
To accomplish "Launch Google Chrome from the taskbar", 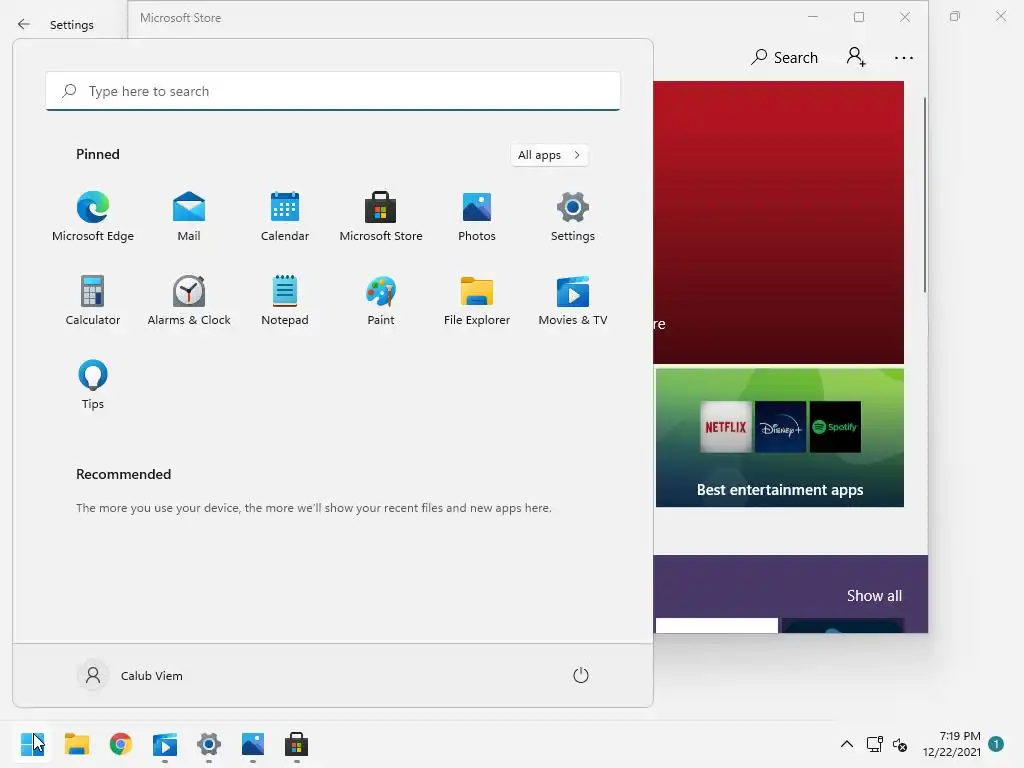I will (121, 744).
